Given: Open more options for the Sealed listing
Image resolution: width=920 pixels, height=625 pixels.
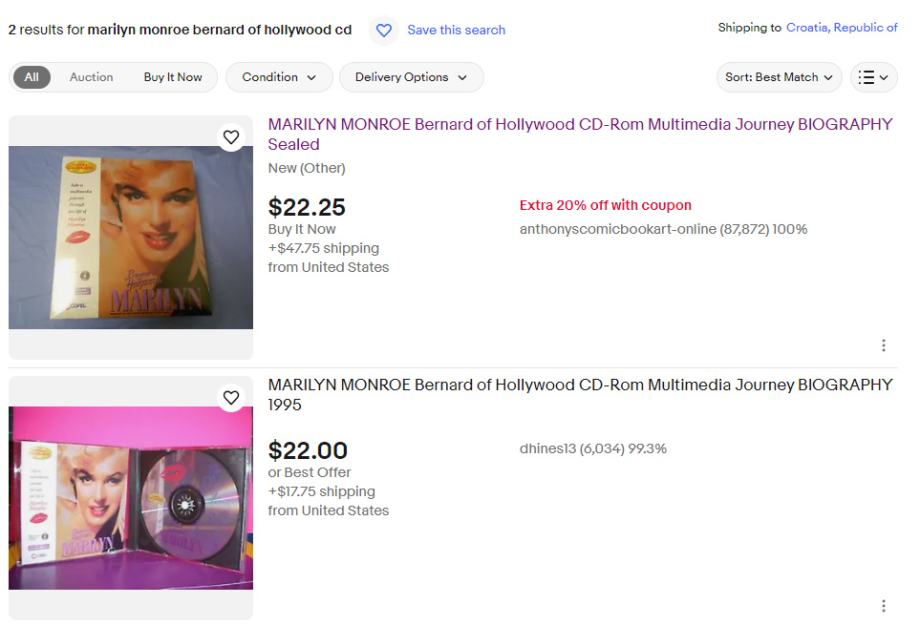Looking at the screenshot, I should click(883, 345).
